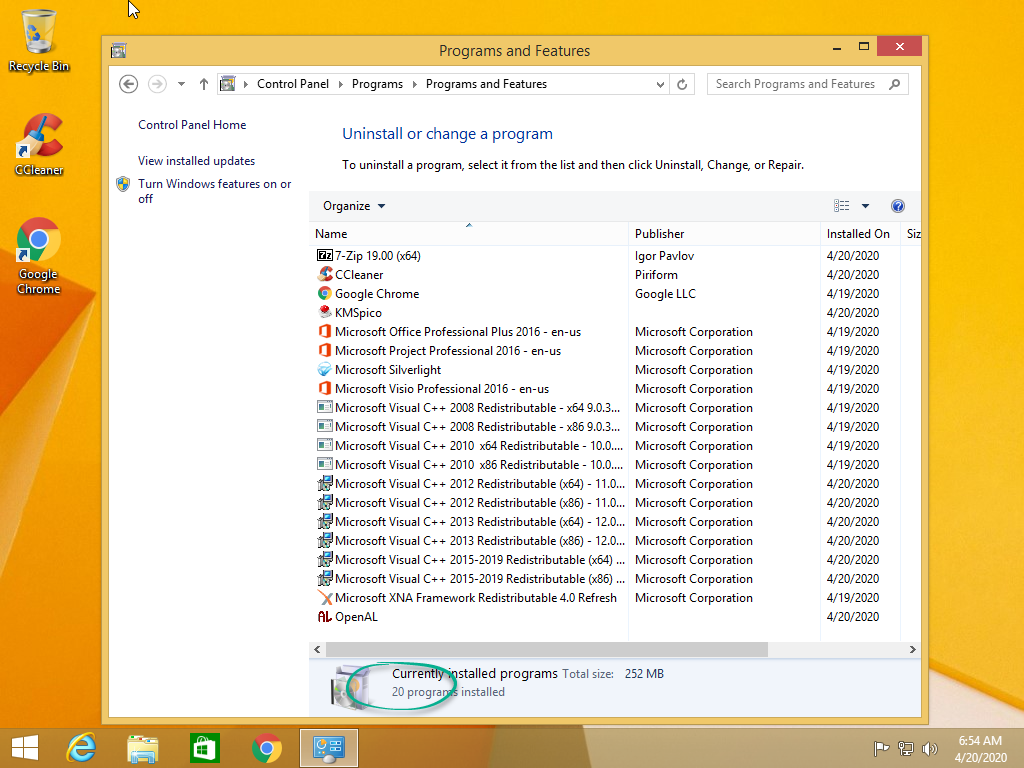The height and width of the screenshot is (768, 1024).
Task: Click in the Search Programs and Features field
Action: (799, 84)
